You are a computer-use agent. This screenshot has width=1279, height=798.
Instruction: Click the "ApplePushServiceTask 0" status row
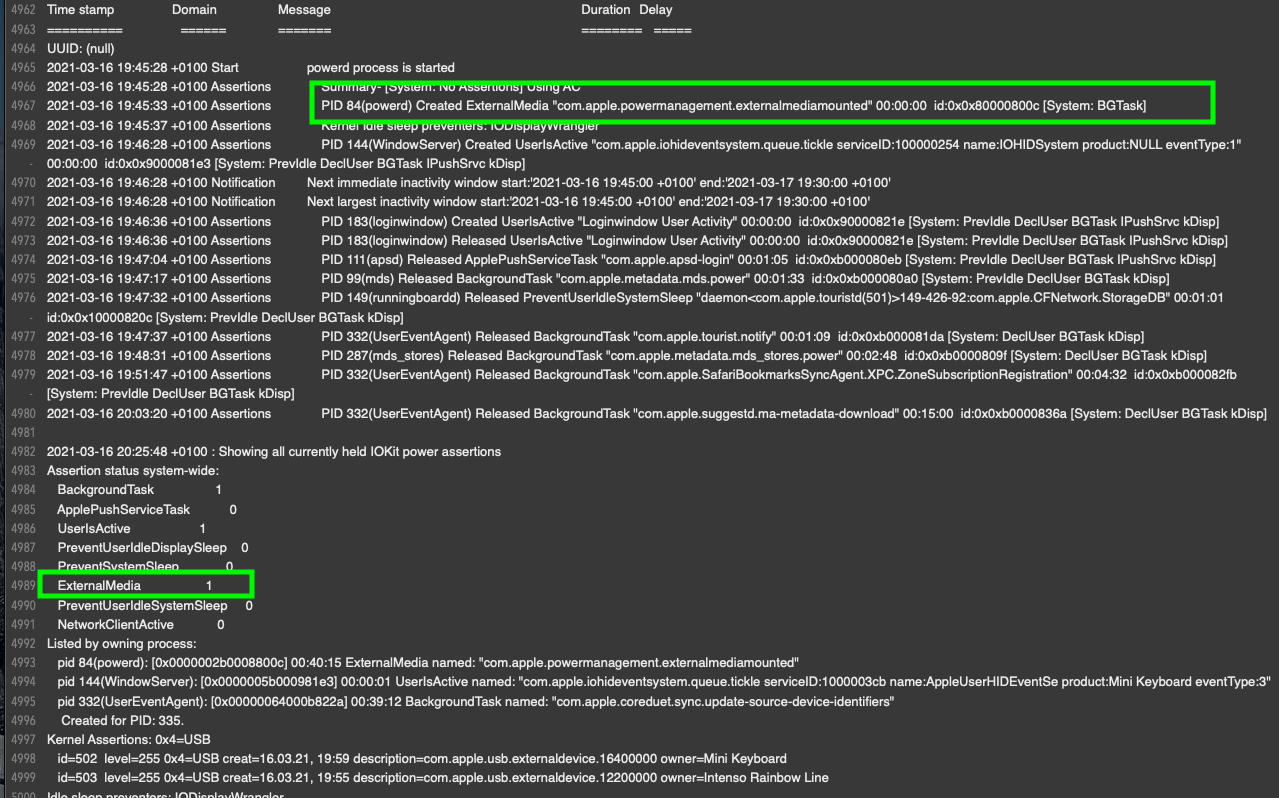pos(147,510)
